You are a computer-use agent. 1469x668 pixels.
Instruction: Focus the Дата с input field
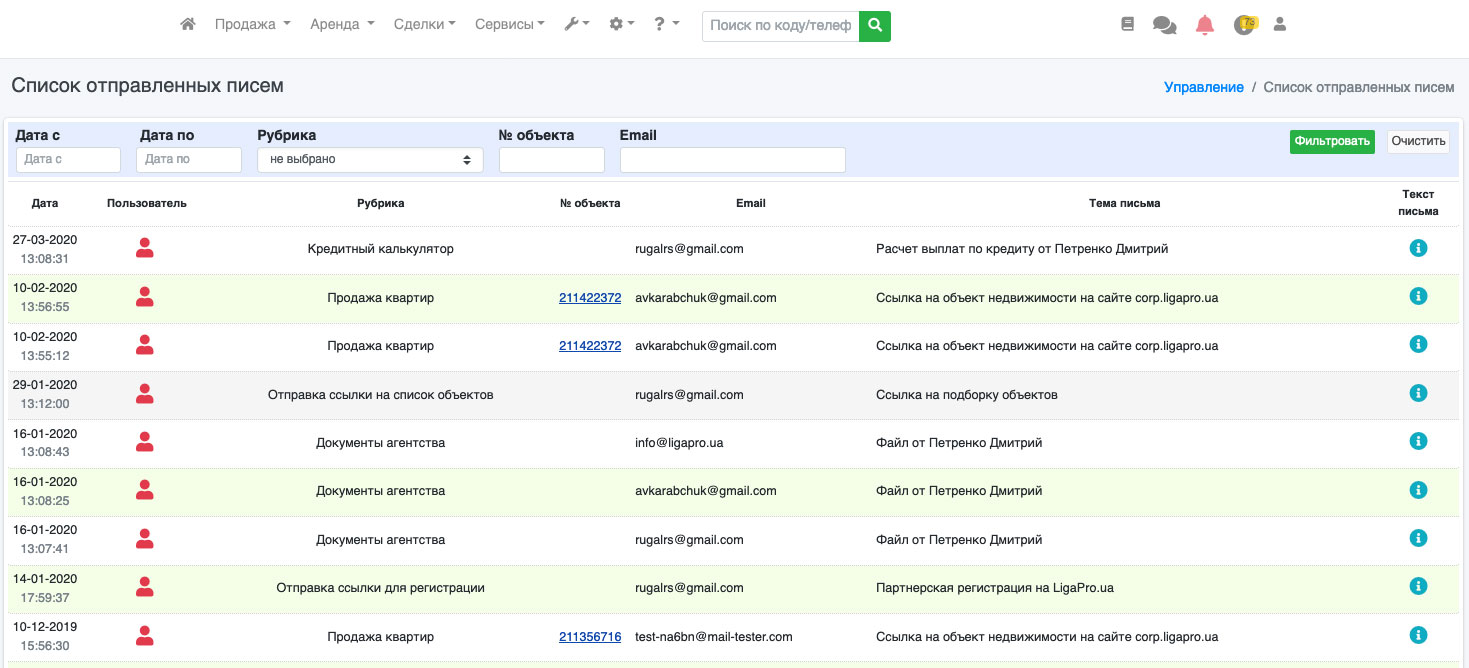tap(68, 160)
